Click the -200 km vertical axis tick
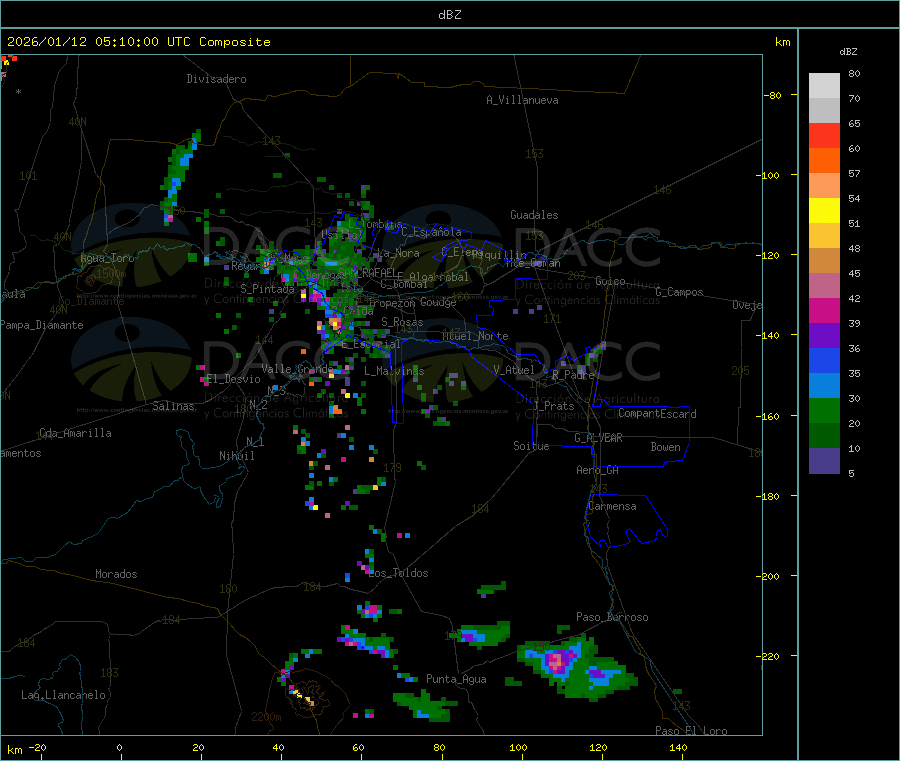This screenshot has height=761, width=900. pos(770,576)
